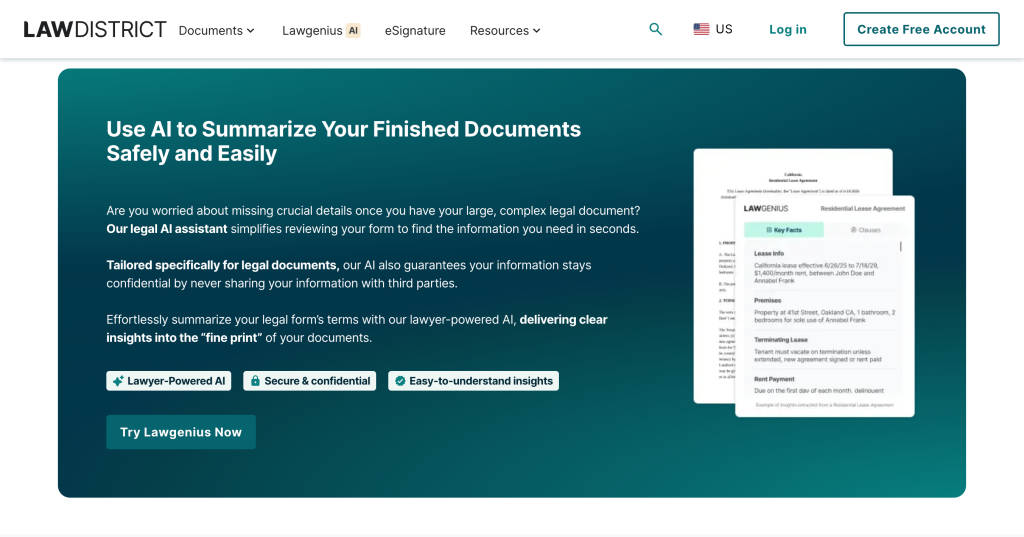Click the US flag icon
Viewport: 1024px width, 537px height.
701,30
